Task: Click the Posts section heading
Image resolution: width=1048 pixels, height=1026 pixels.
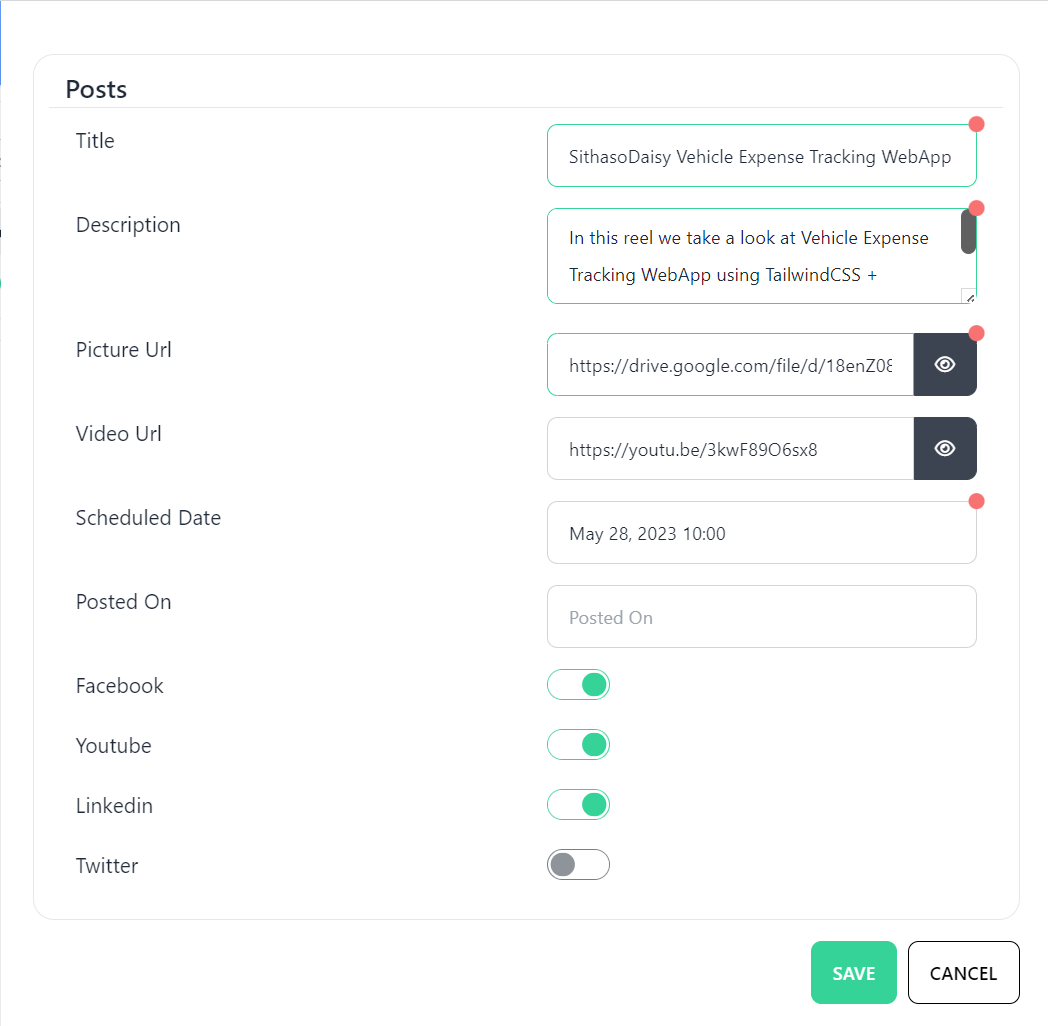Action: click(96, 89)
